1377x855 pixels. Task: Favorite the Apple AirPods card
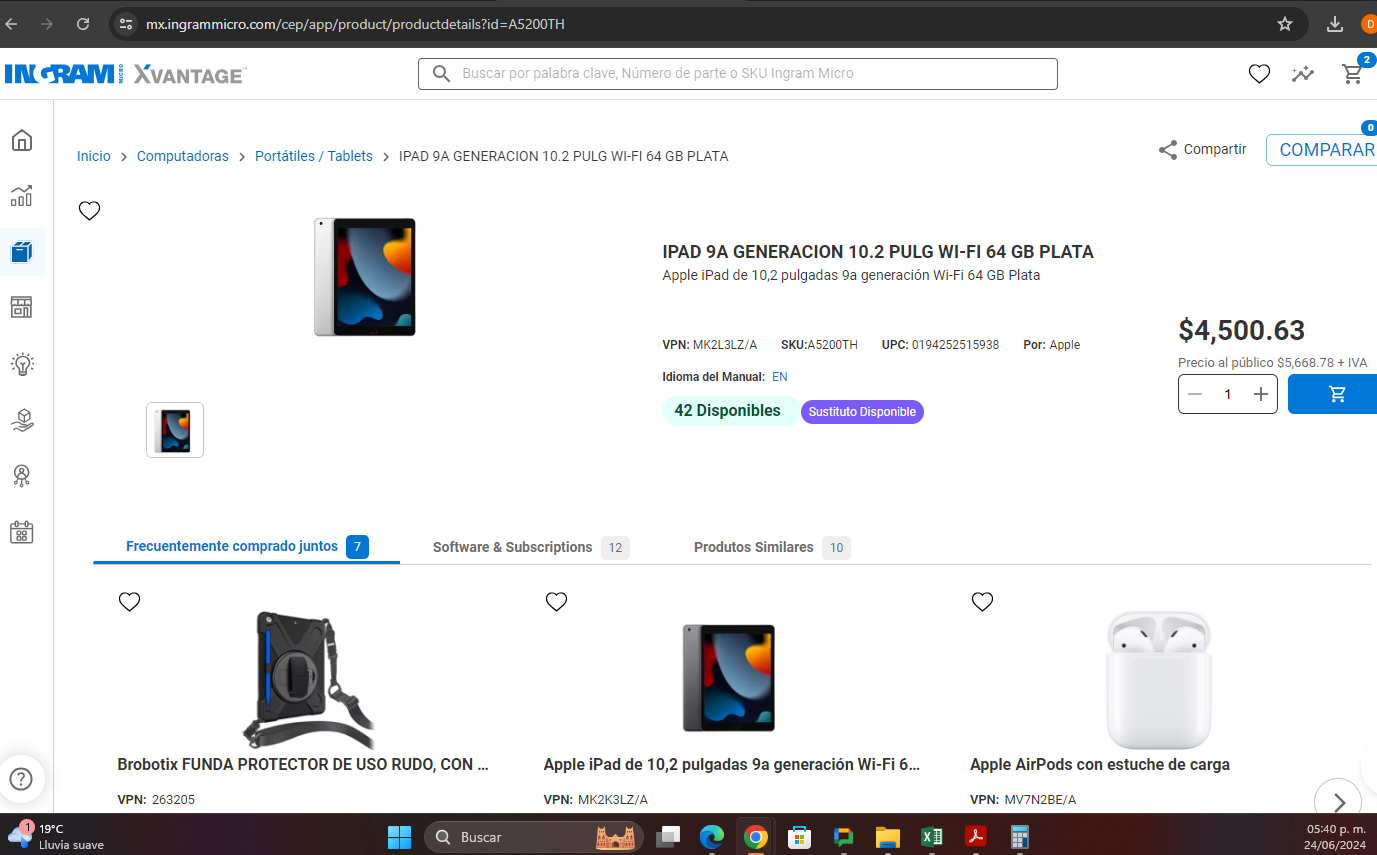[x=982, y=601]
